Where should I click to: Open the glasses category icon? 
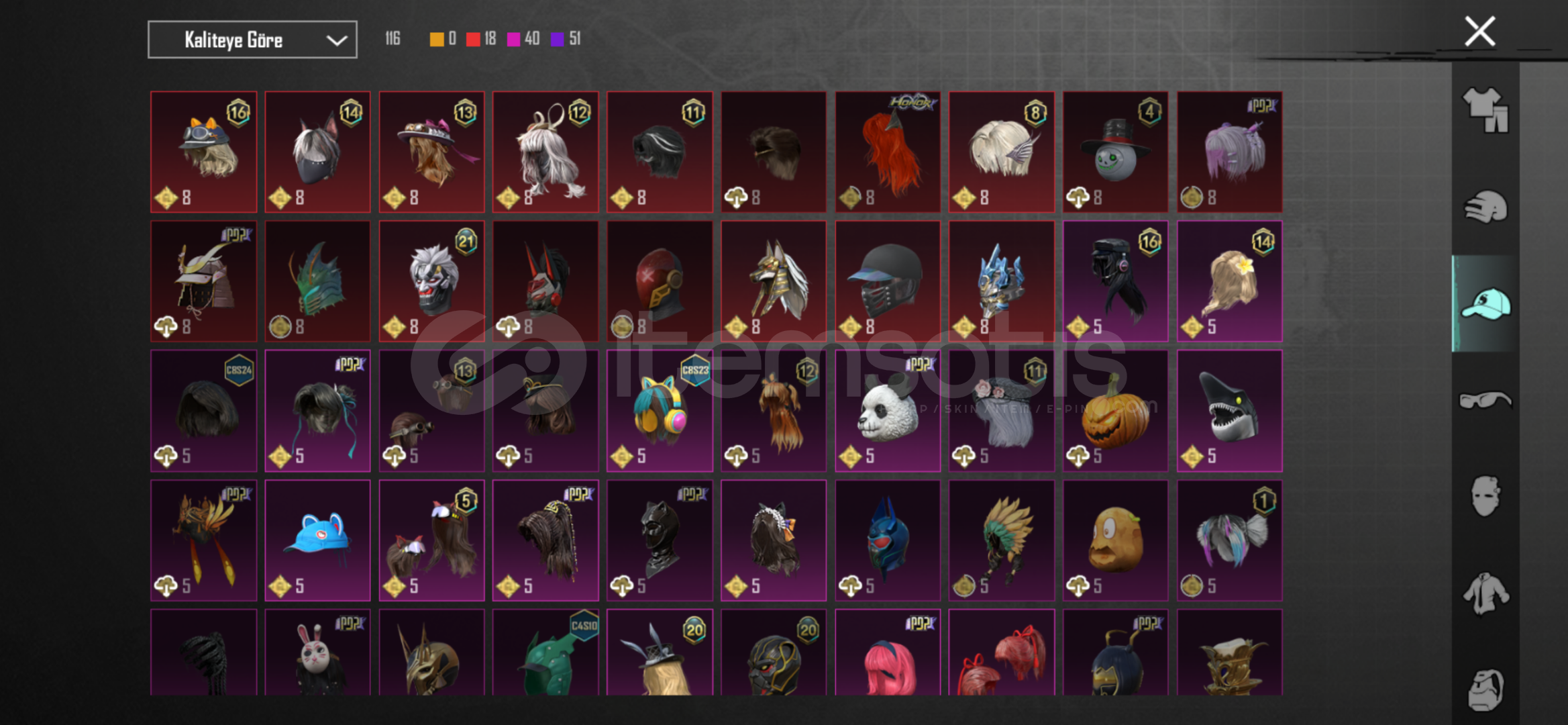(1485, 400)
